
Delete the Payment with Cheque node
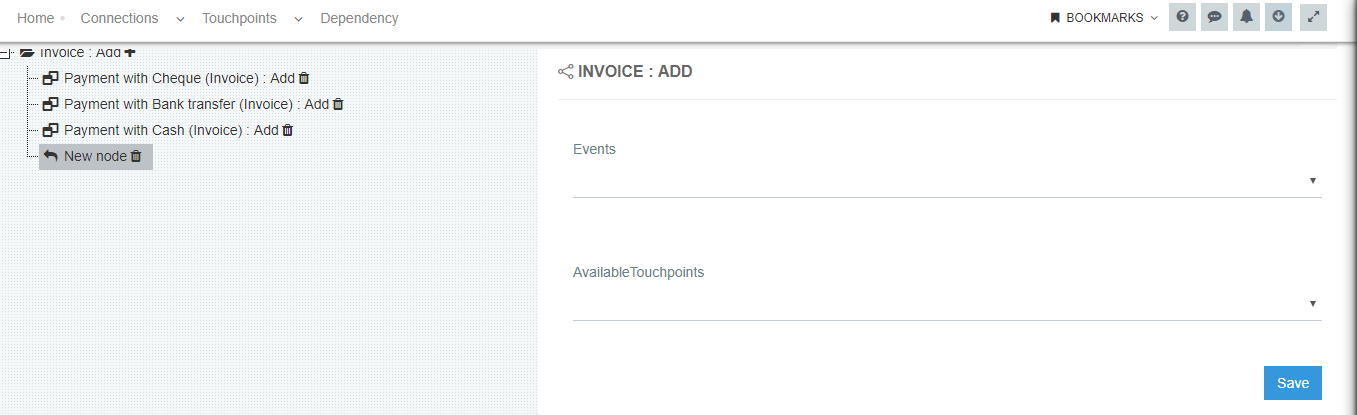point(304,78)
